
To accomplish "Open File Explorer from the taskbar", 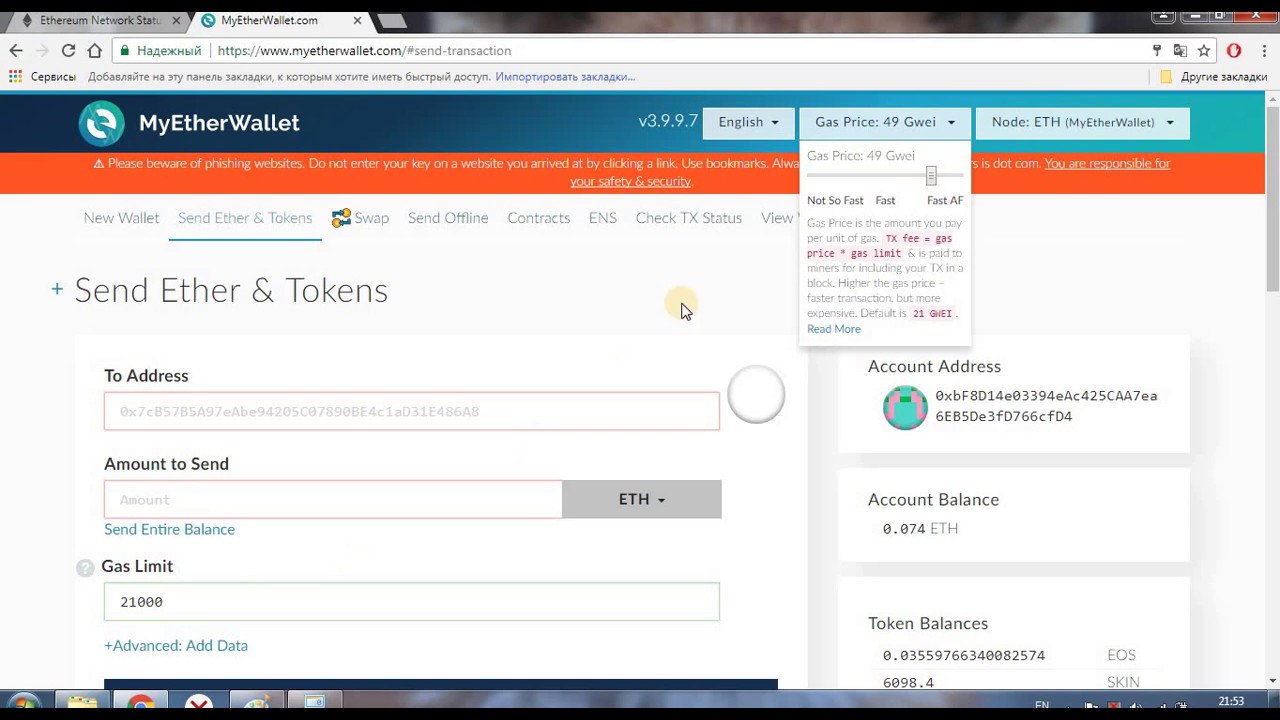I will [x=83, y=704].
